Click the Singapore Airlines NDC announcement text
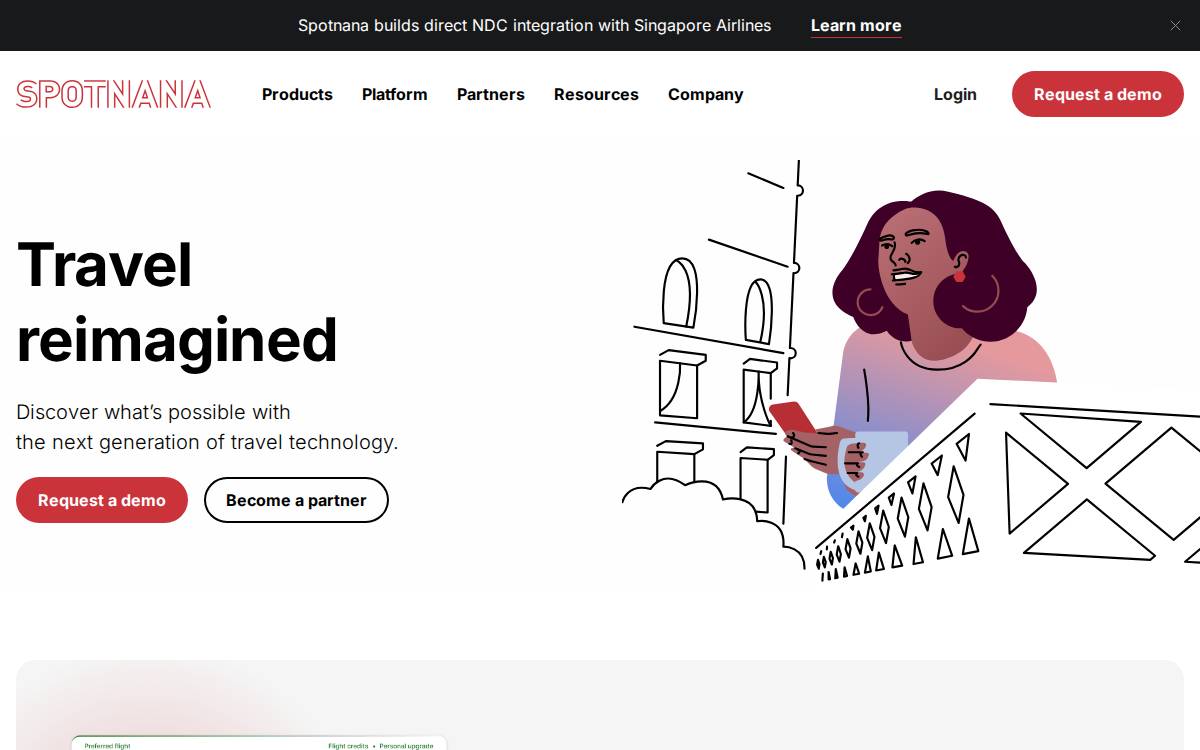This screenshot has height=750, width=1200. (x=535, y=26)
